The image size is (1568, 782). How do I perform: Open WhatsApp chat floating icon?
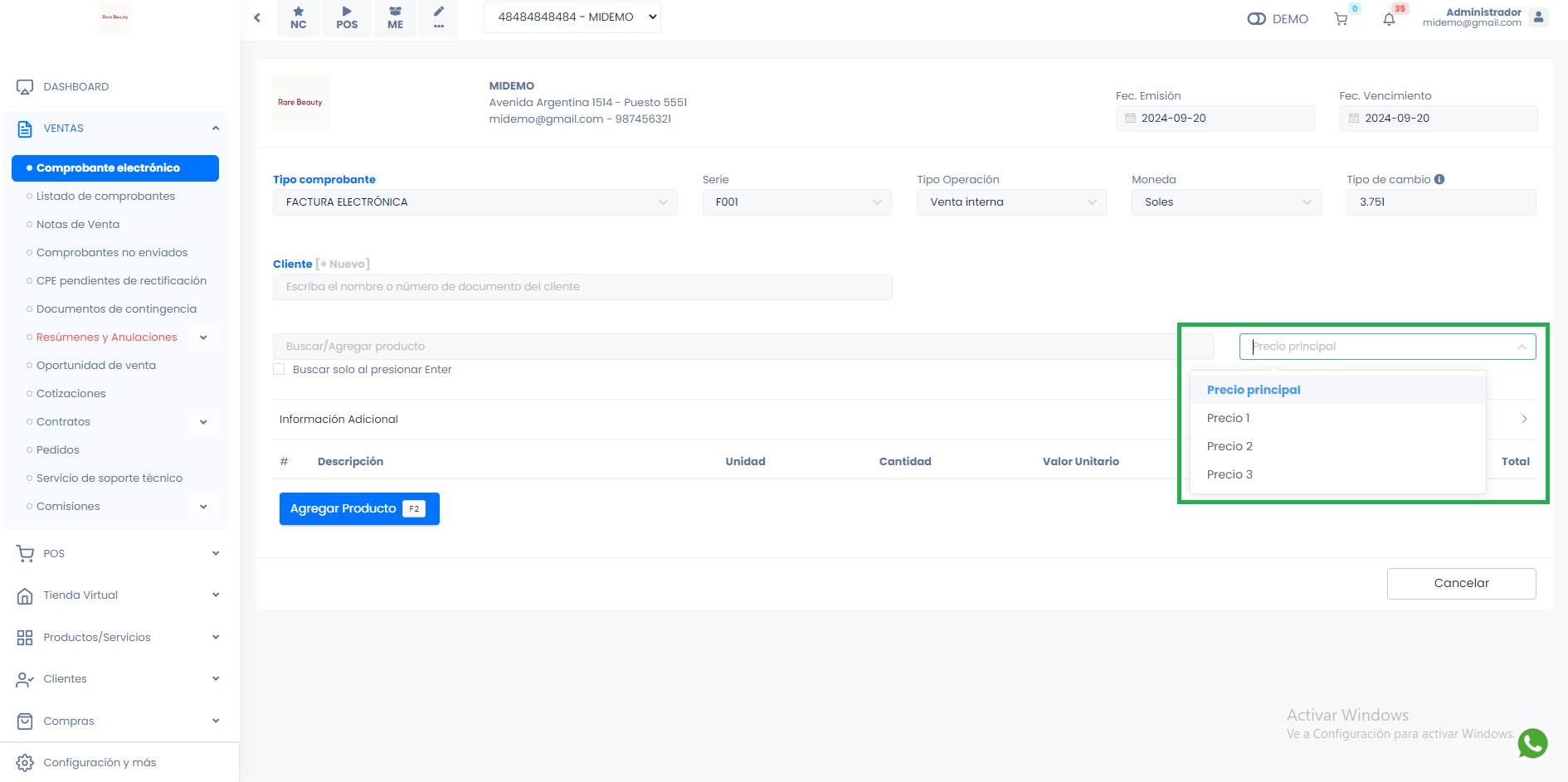tap(1532, 743)
